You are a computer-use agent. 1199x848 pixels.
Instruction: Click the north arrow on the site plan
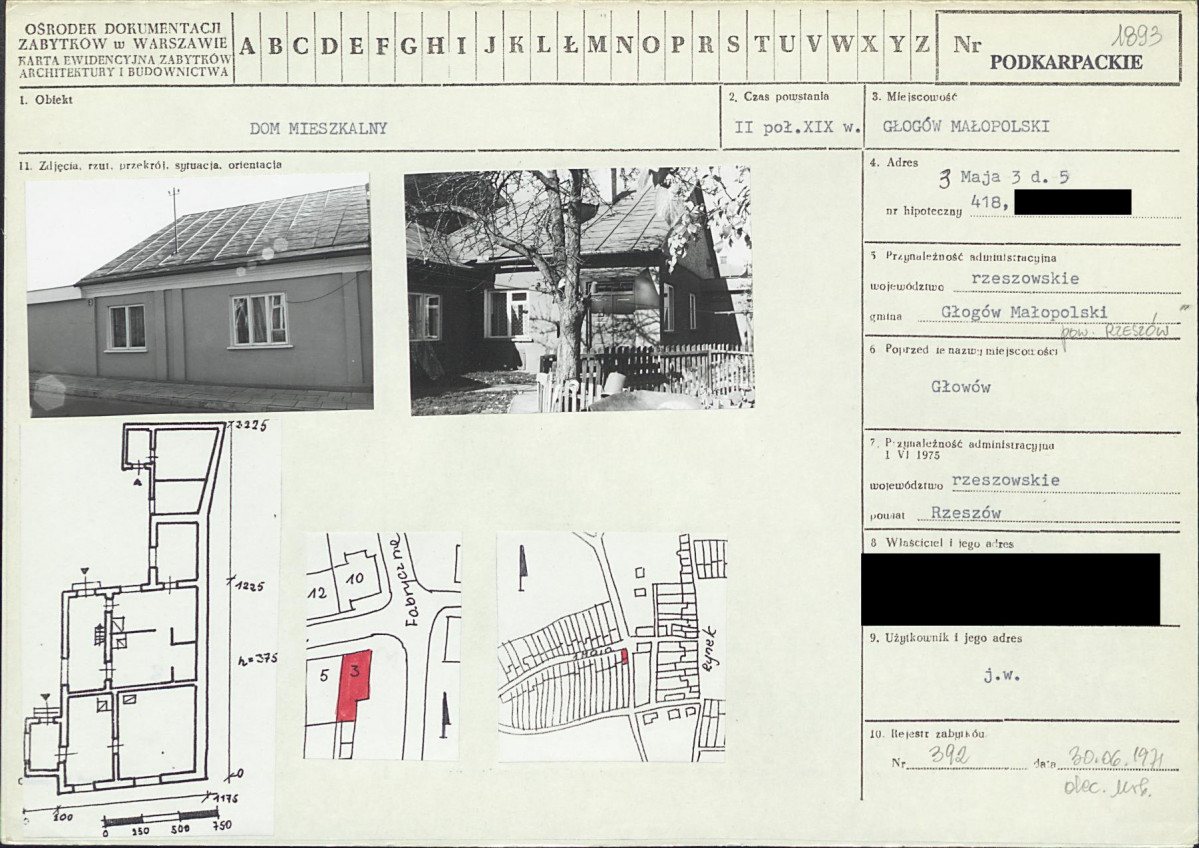444,717
